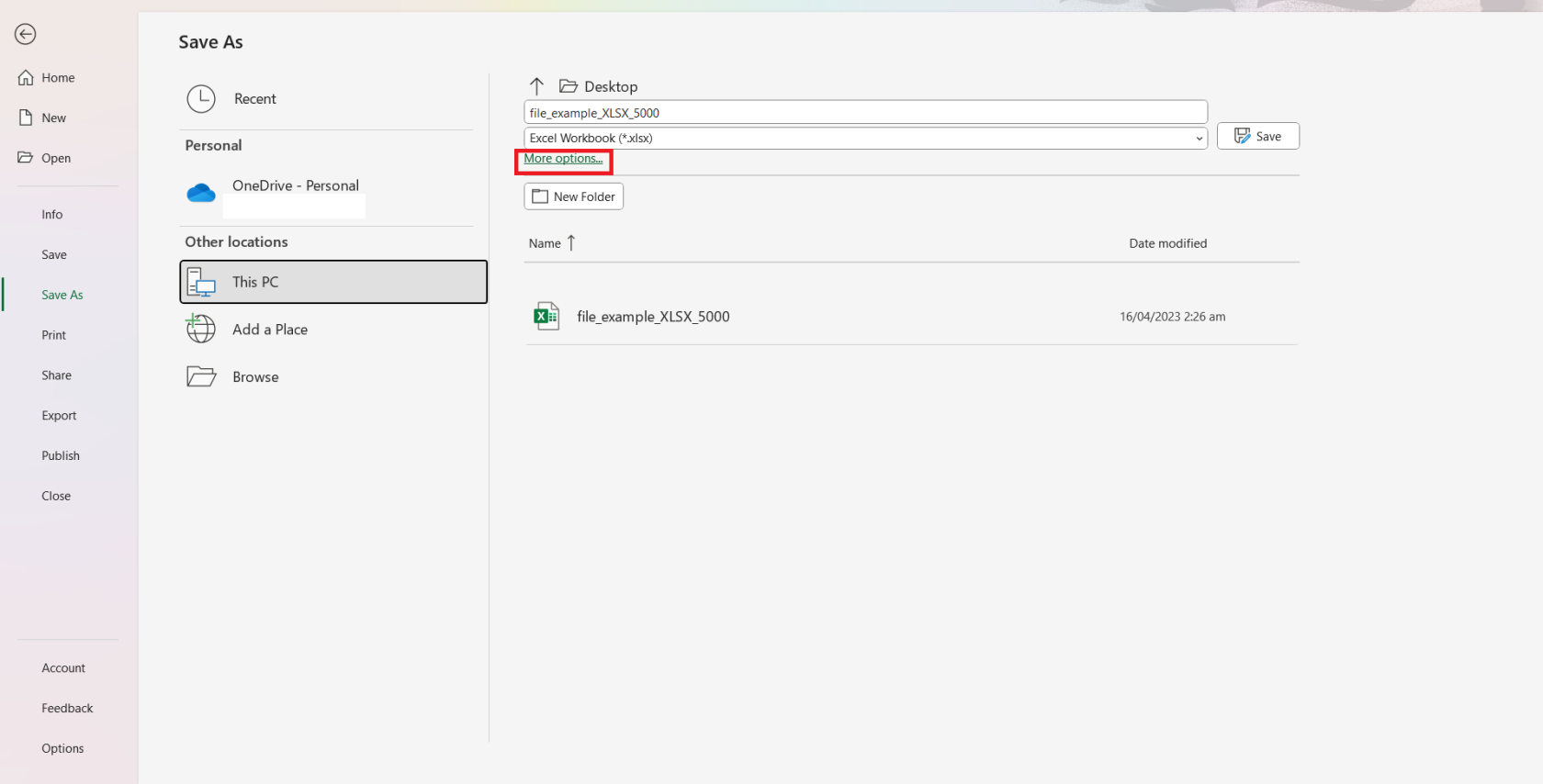
Task: Open the Info page
Action: pos(52,215)
